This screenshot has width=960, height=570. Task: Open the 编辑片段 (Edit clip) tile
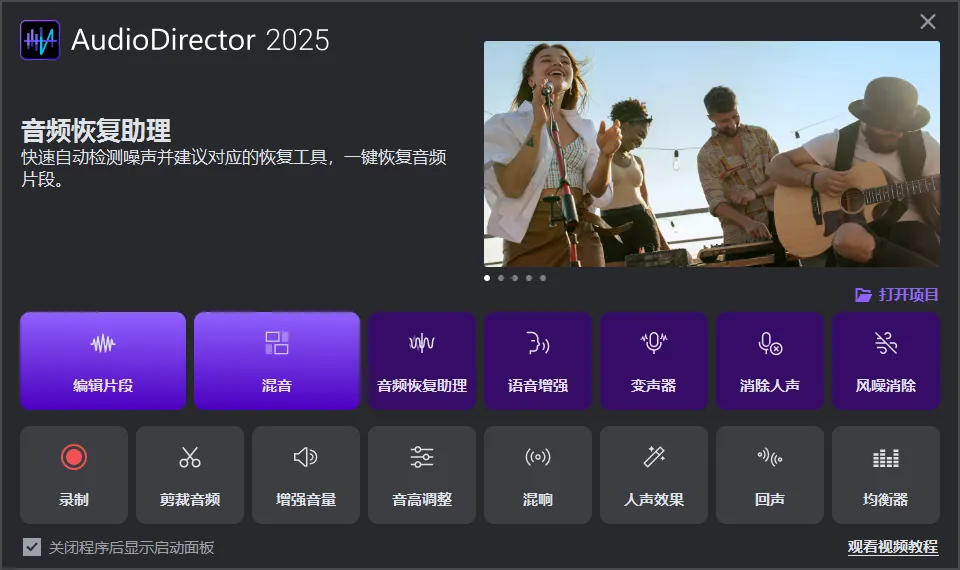tap(103, 361)
